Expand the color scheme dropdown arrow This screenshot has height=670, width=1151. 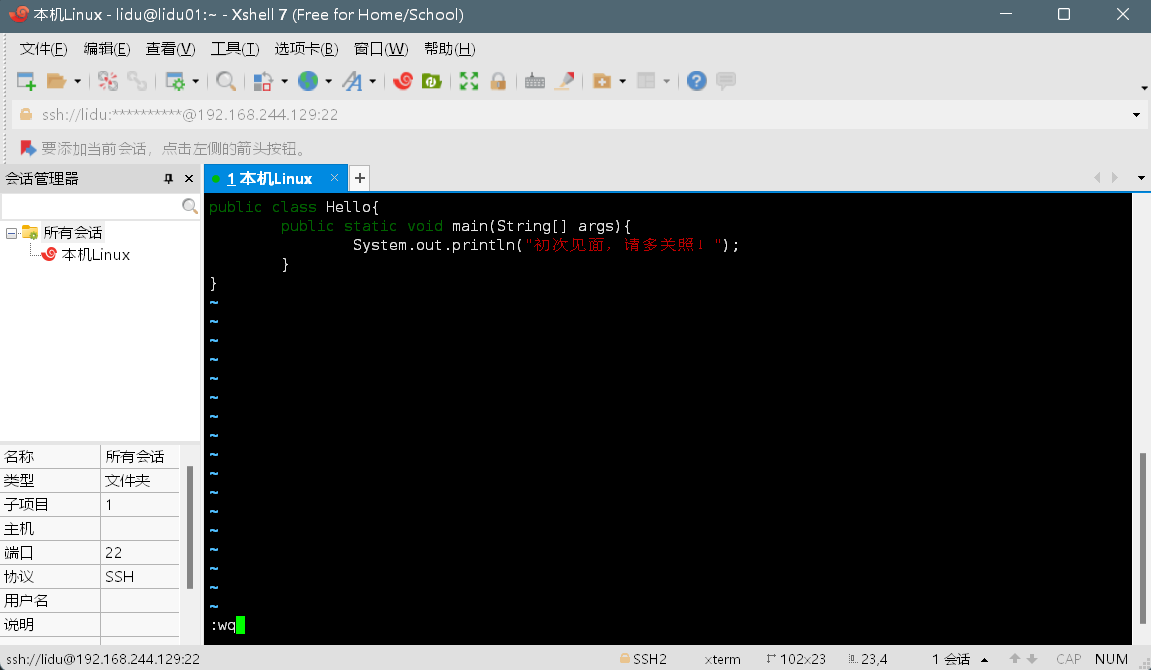tap(284, 81)
